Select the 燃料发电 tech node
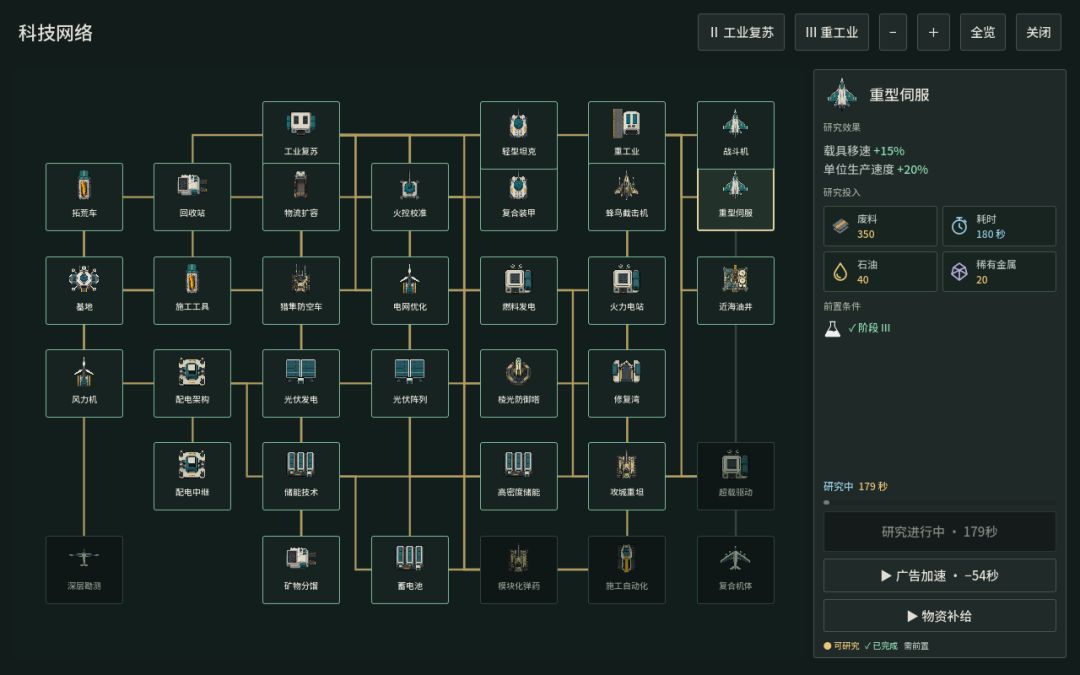The height and width of the screenshot is (675, 1080). click(519, 291)
